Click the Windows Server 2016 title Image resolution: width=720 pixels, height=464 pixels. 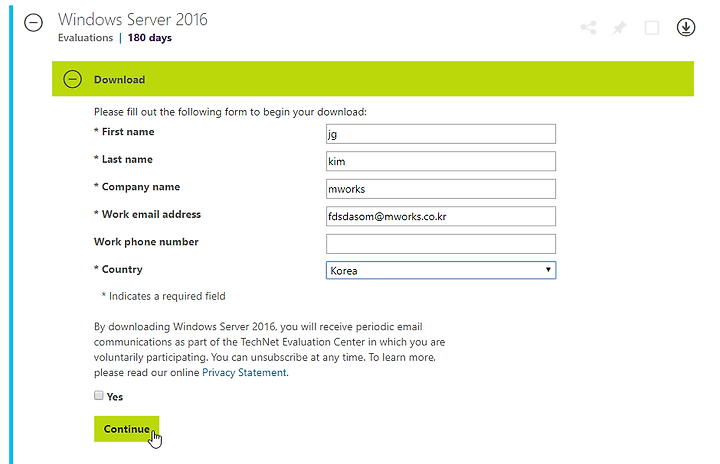click(x=133, y=19)
